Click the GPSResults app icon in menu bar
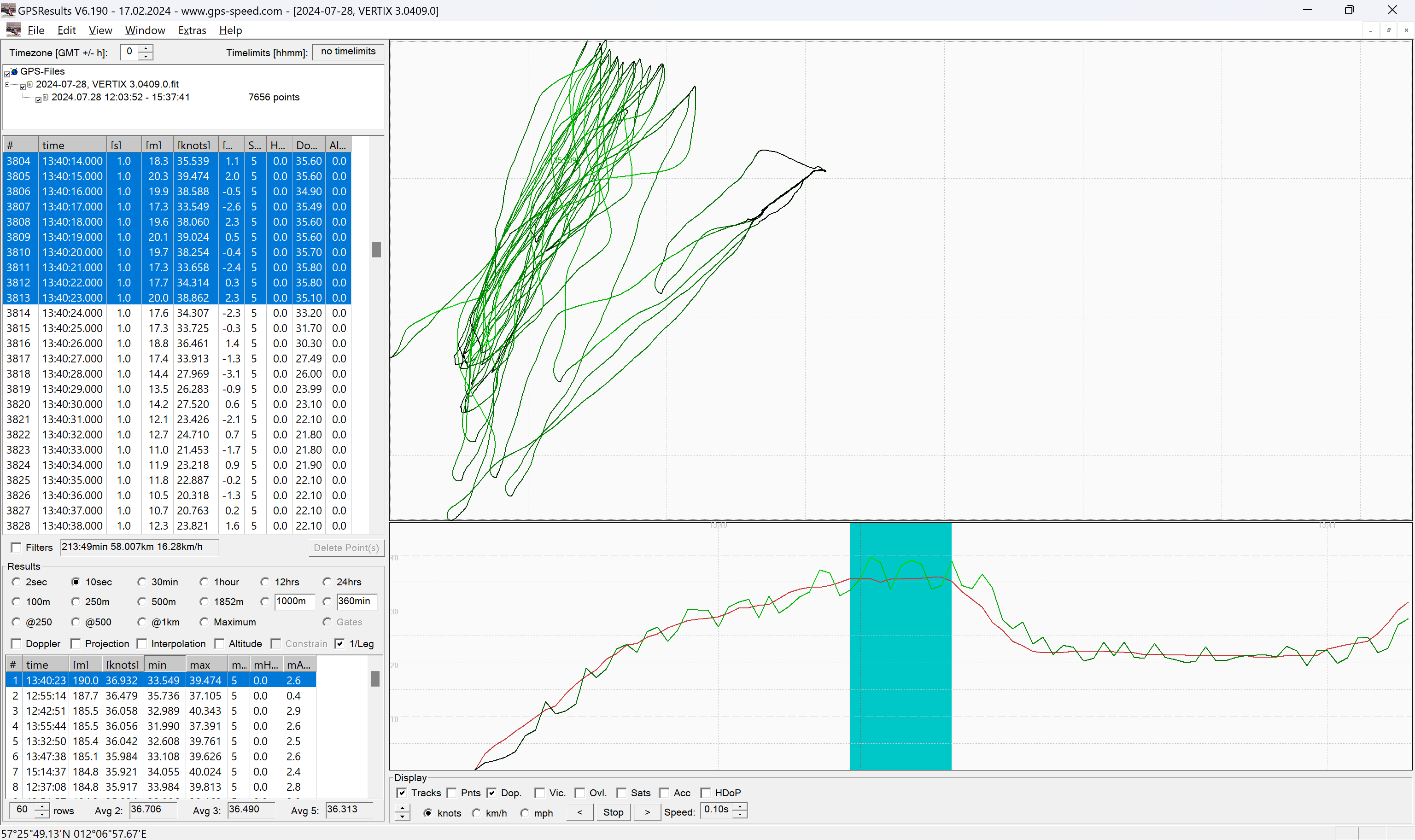The image size is (1415, 840). tap(13, 30)
